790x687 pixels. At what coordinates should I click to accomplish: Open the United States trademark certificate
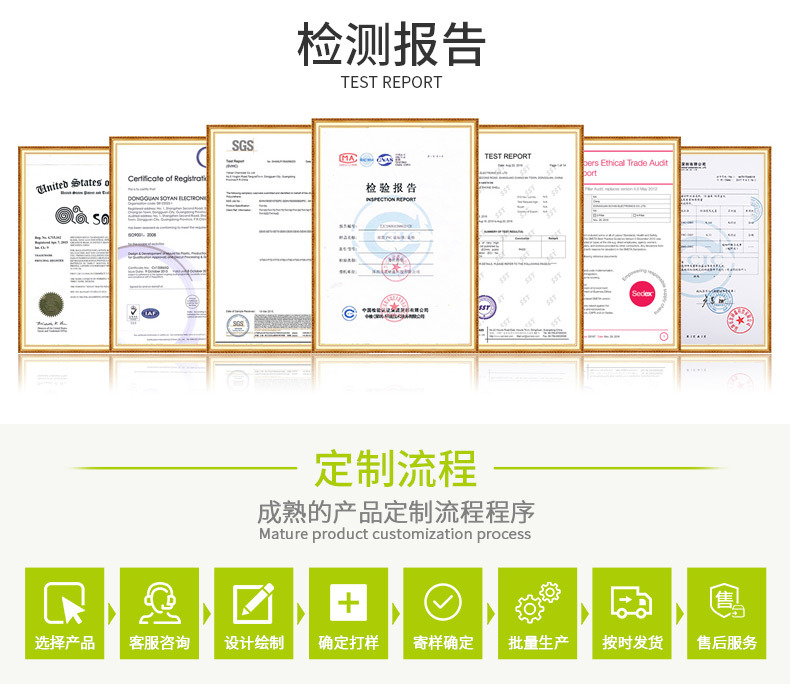pyautogui.click(x=64, y=249)
